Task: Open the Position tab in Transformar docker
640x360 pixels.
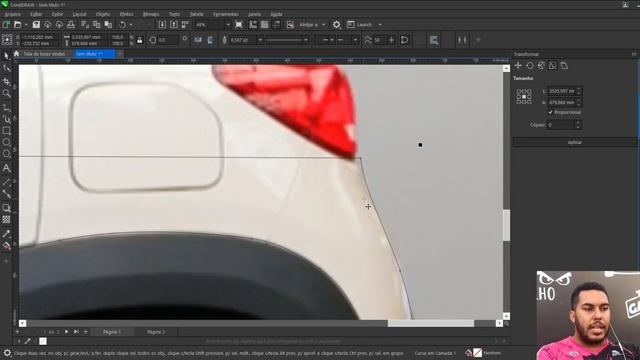Action: click(x=518, y=66)
